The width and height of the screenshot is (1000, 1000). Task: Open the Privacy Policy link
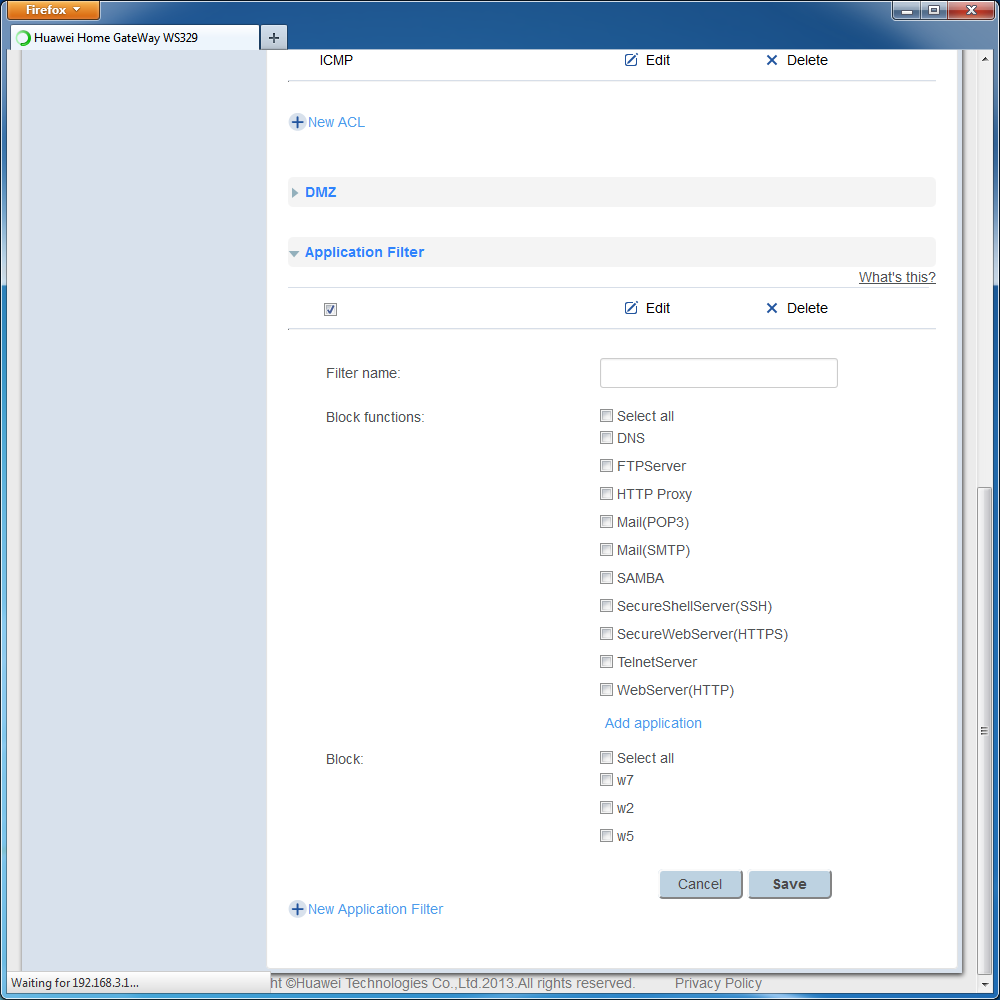pyautogui.click(x=718, y=983)
